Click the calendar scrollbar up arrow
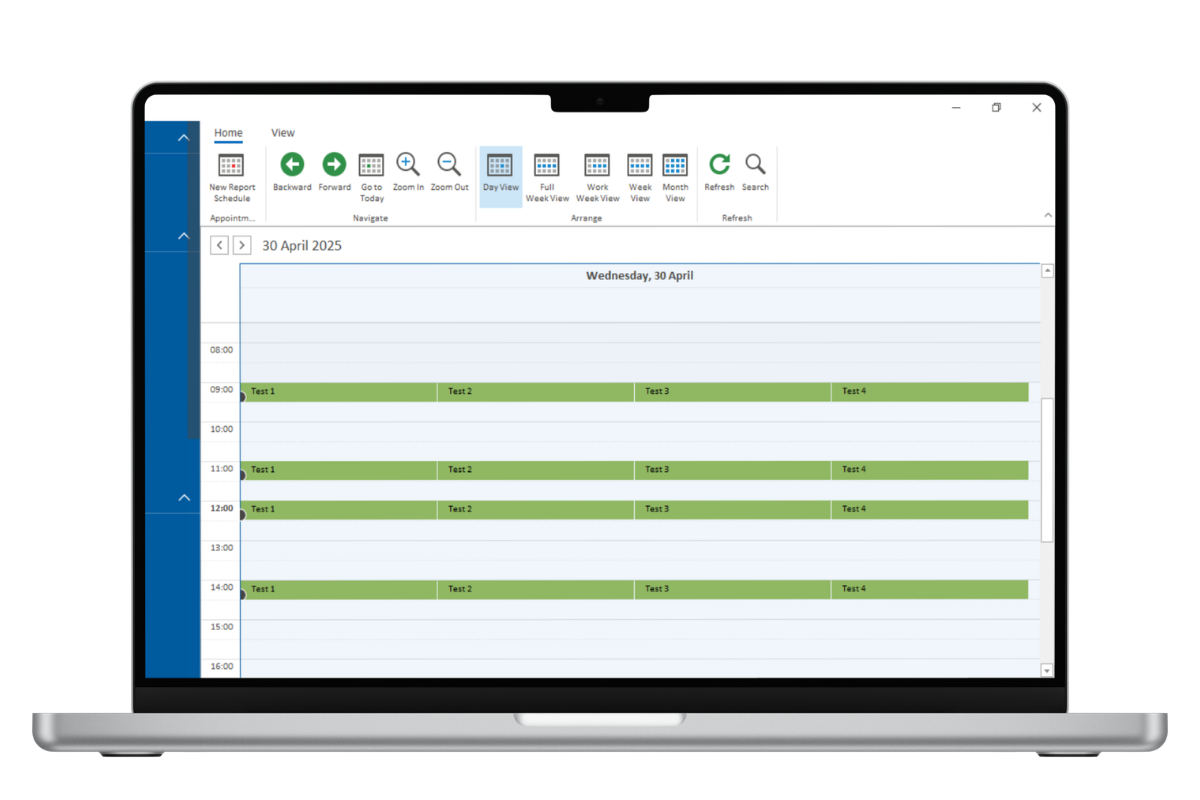Image resolution: width=1200 pixels, height=800 pixels. click(x=1047, y=271)
